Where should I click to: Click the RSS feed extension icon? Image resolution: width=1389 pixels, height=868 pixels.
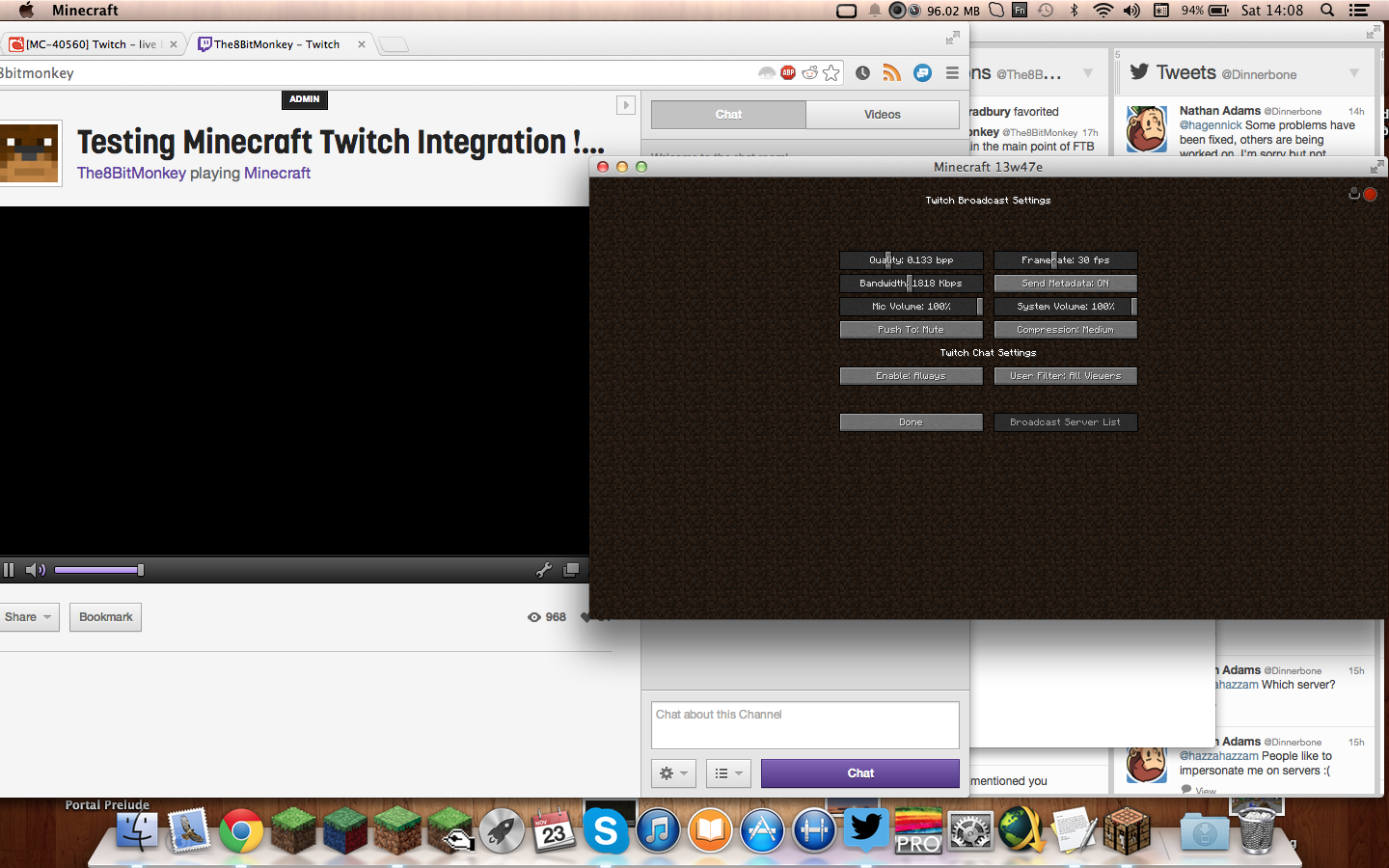click(x=892, y=73)
